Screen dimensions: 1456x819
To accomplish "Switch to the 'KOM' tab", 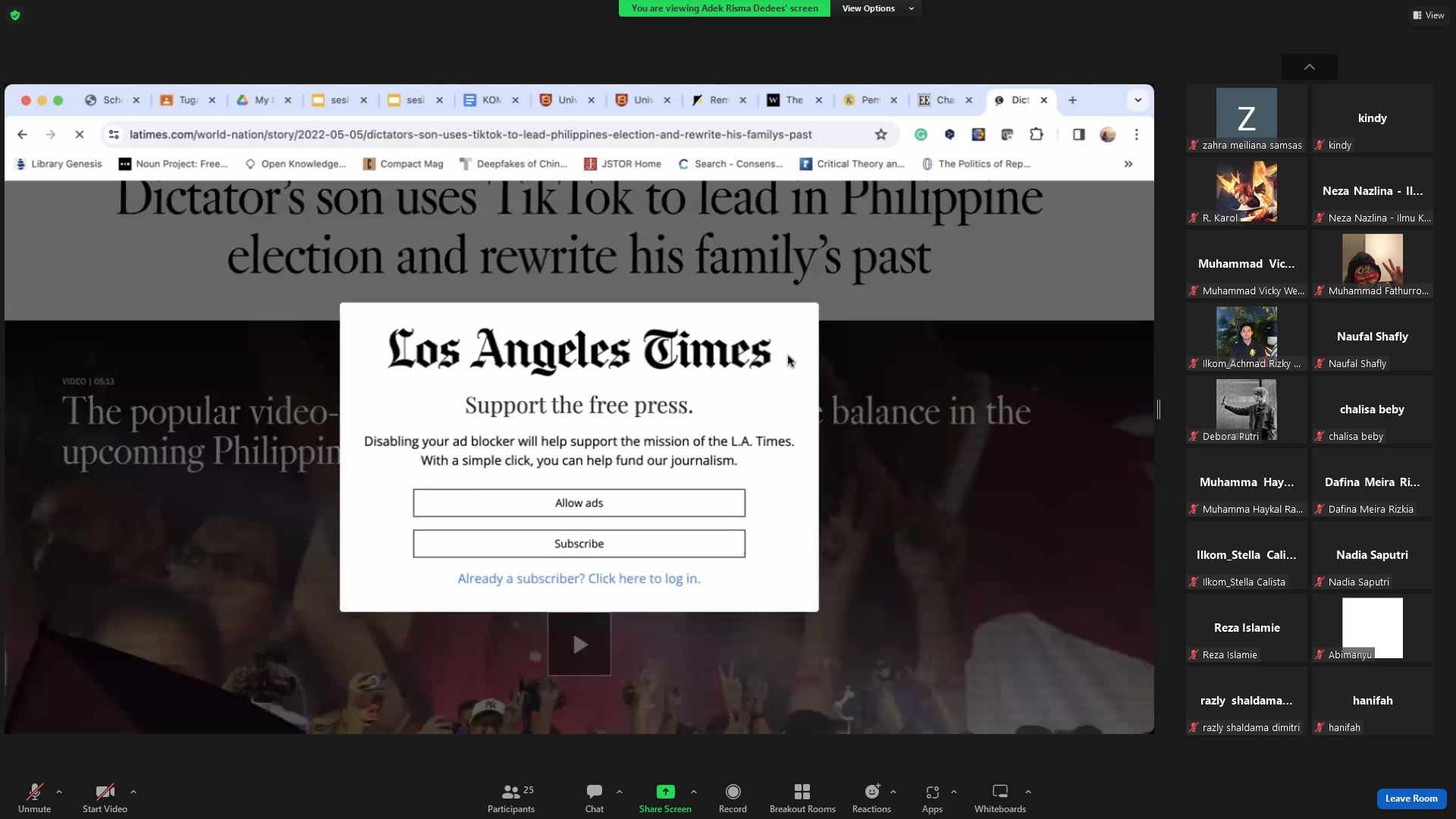I will pyautogui.click(x=491, y=100).
